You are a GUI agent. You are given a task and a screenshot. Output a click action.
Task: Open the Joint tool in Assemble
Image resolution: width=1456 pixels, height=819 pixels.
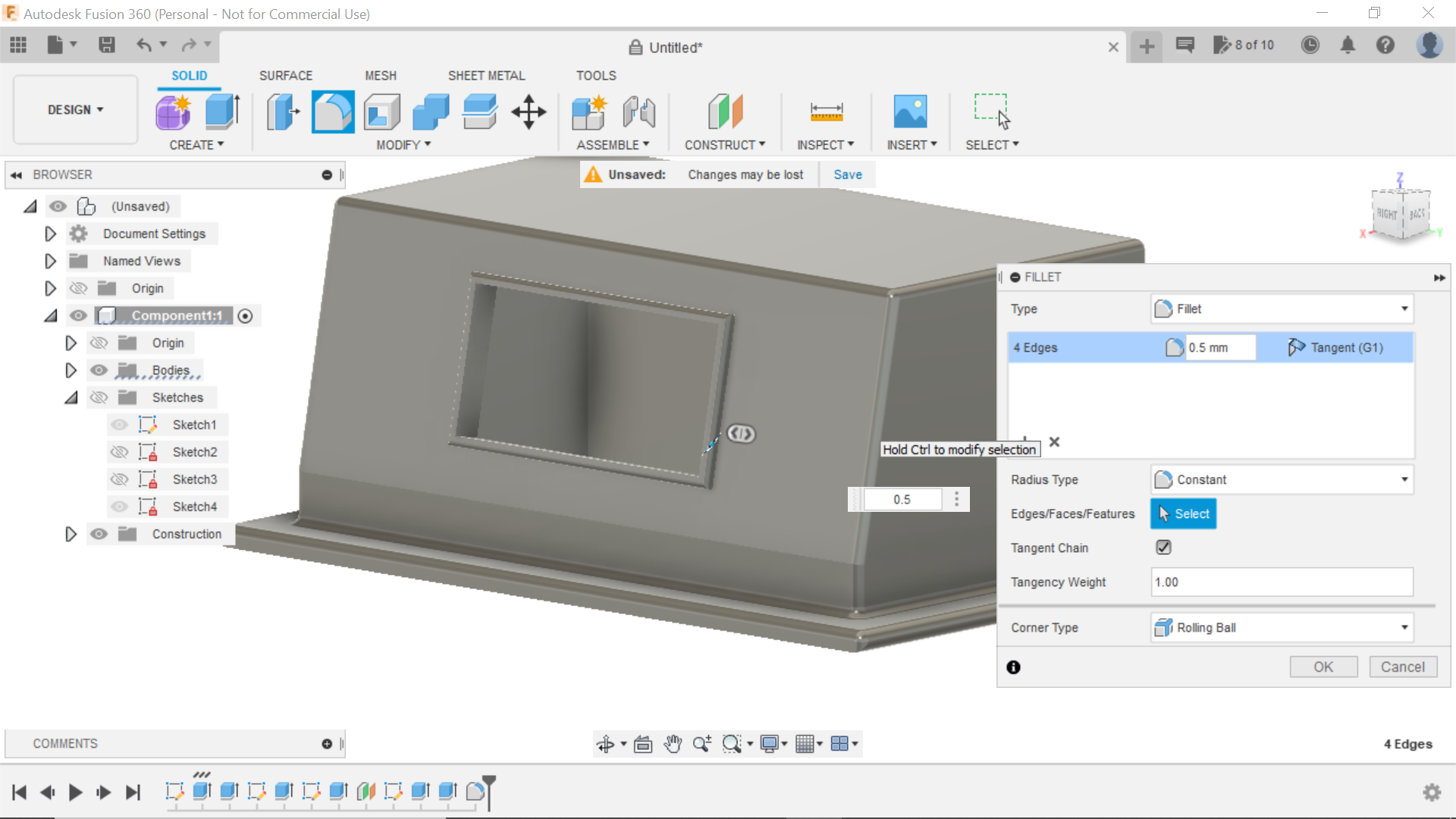tap(639, 113)
